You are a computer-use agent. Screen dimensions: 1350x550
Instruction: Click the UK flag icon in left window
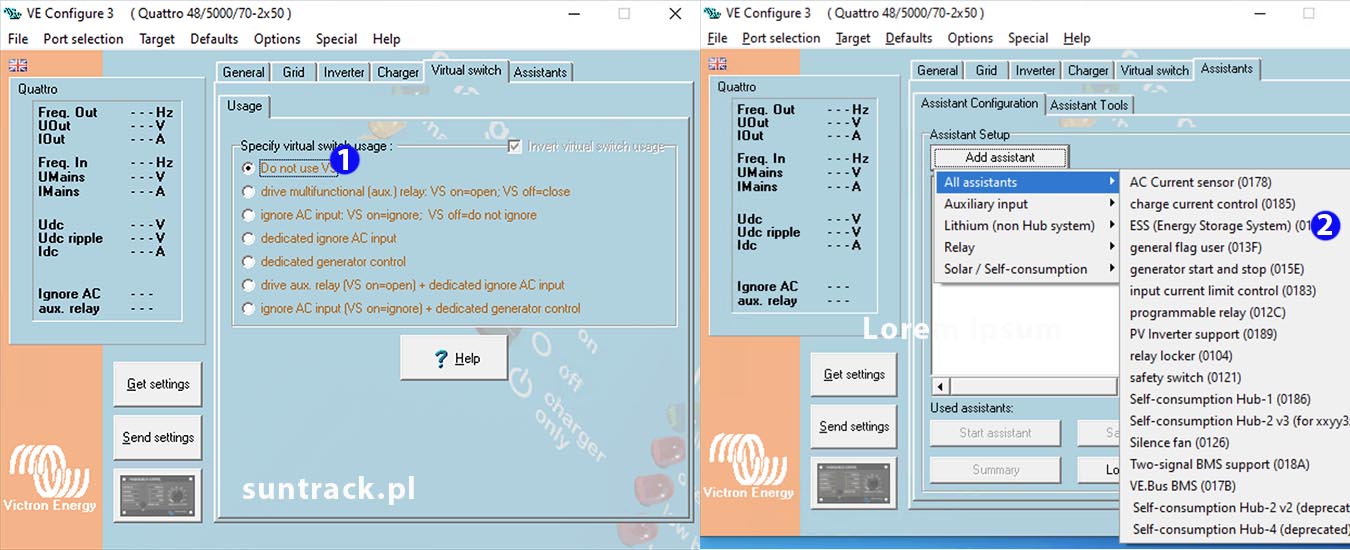[x=18, y=65]
